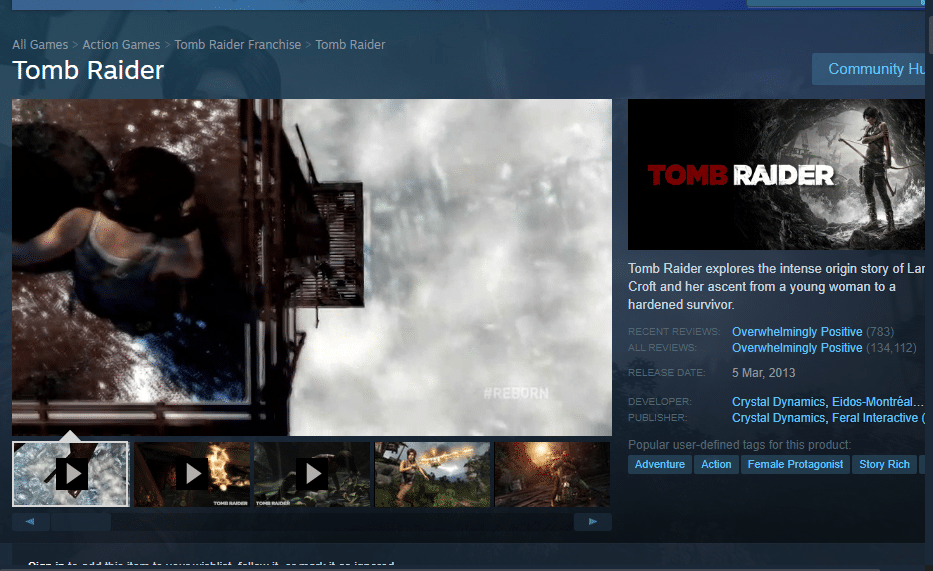Open the All Games breadcrumb link

click(40, 45)
